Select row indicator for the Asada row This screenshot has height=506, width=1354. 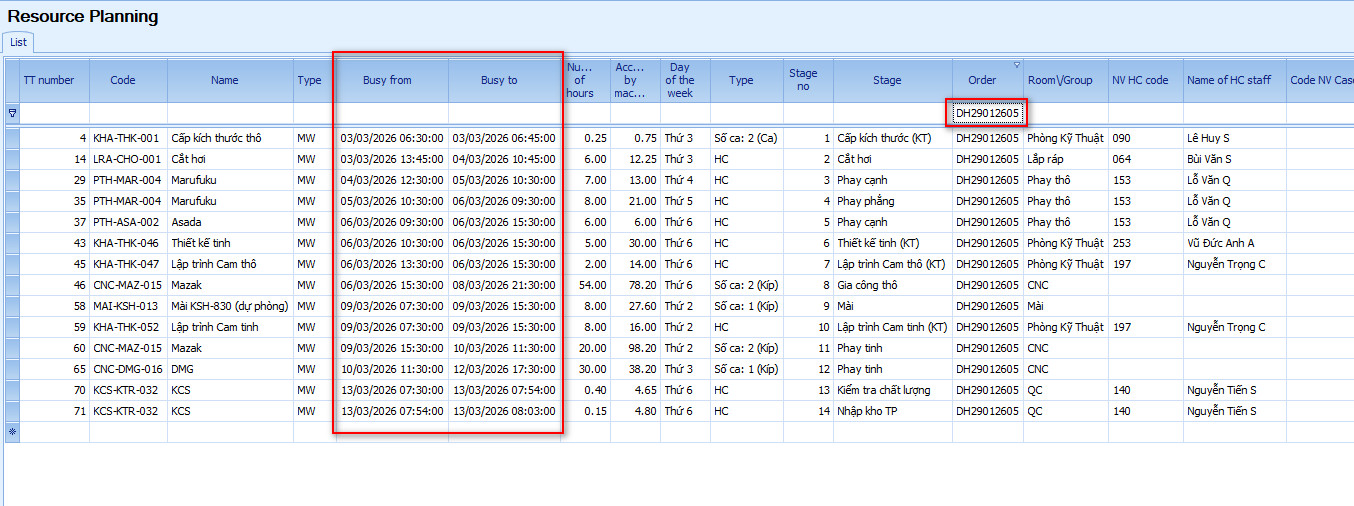(12, 222)
